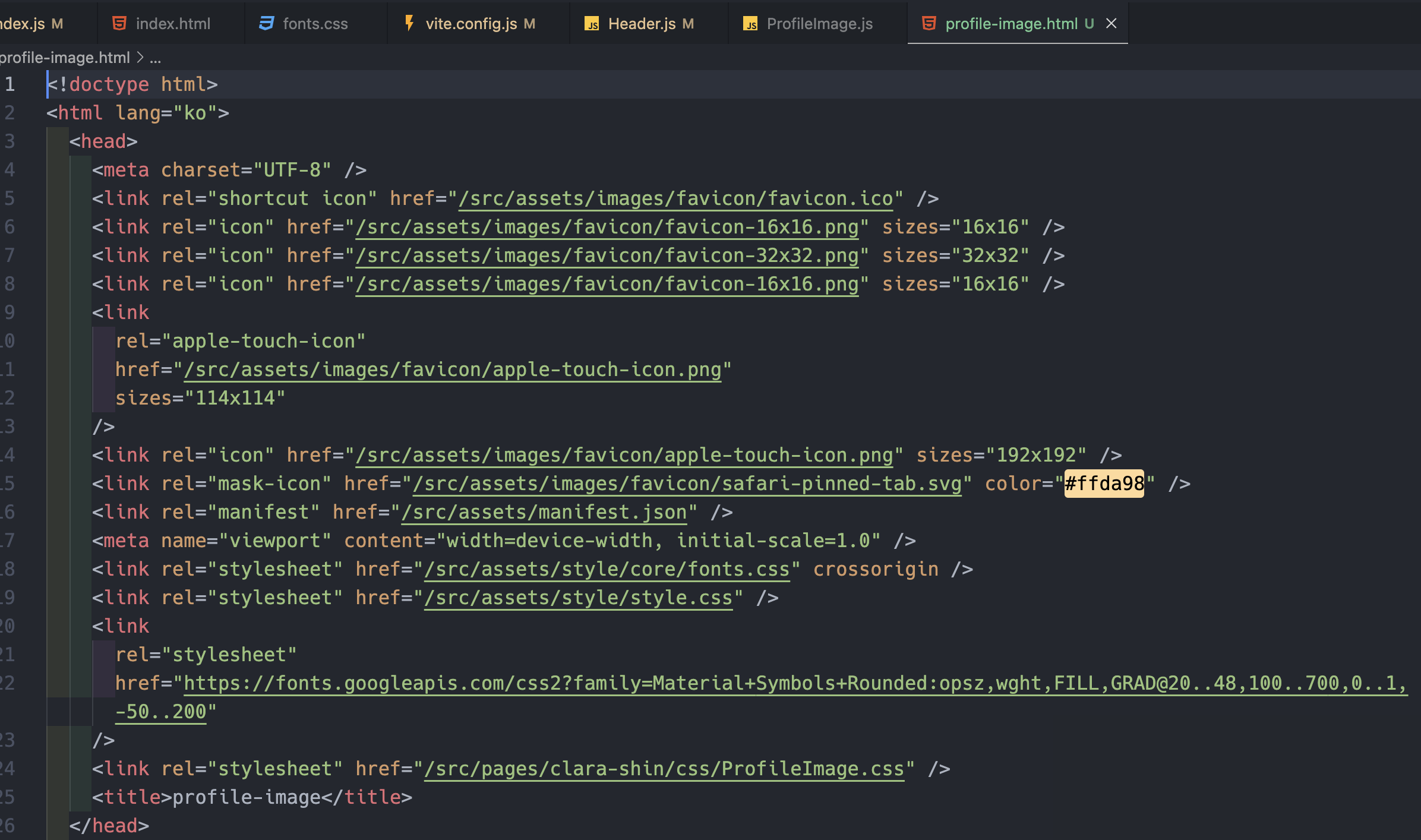The width and height of the screenshot is (1421, 840).
Task: Close the profile-image.html tab
Action: pos(1111,23)
